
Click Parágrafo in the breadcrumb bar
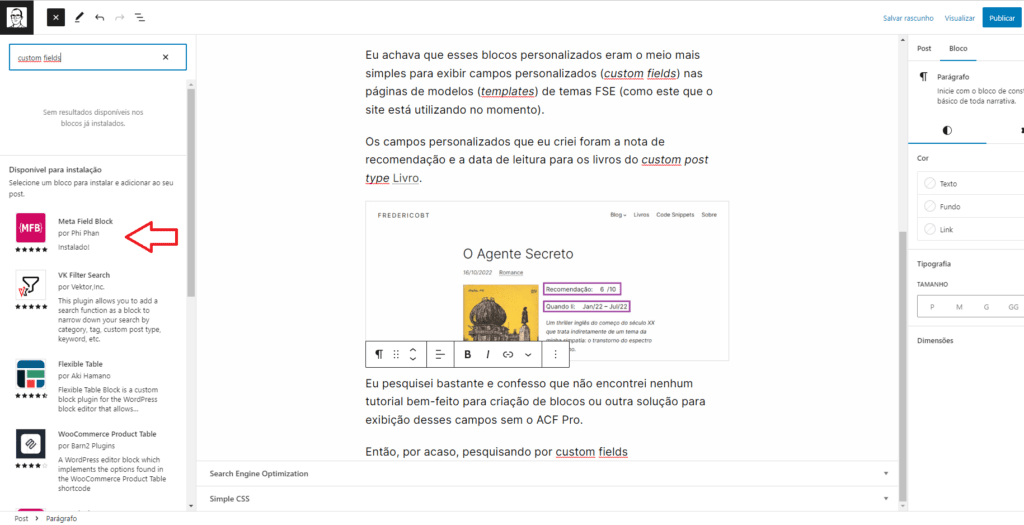[x=61, y=518]
